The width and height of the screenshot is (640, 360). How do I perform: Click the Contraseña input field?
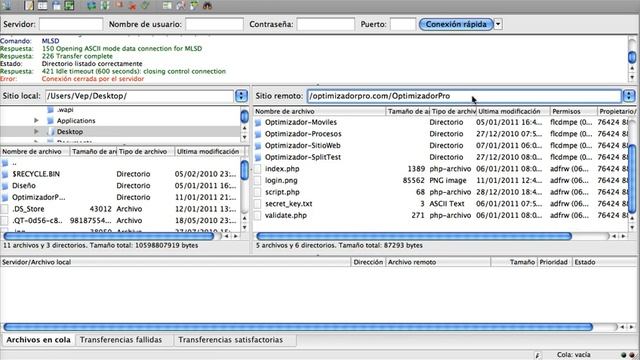[326, 24]
